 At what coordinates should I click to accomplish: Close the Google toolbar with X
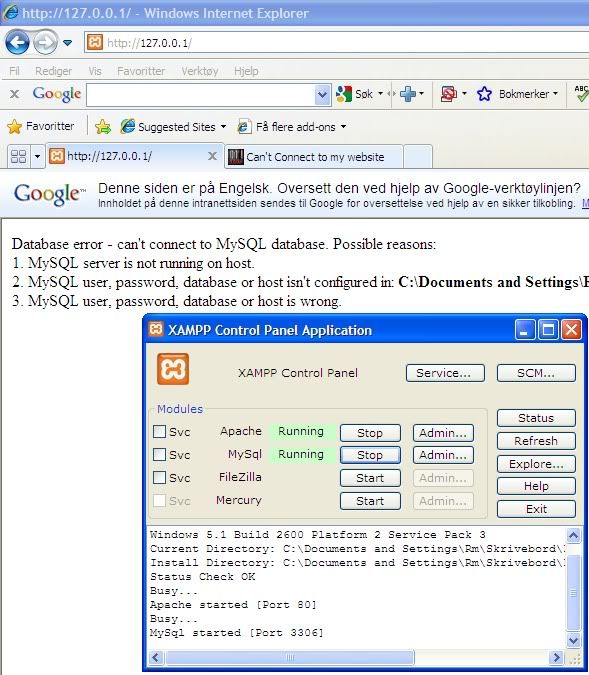click(14, 94)
